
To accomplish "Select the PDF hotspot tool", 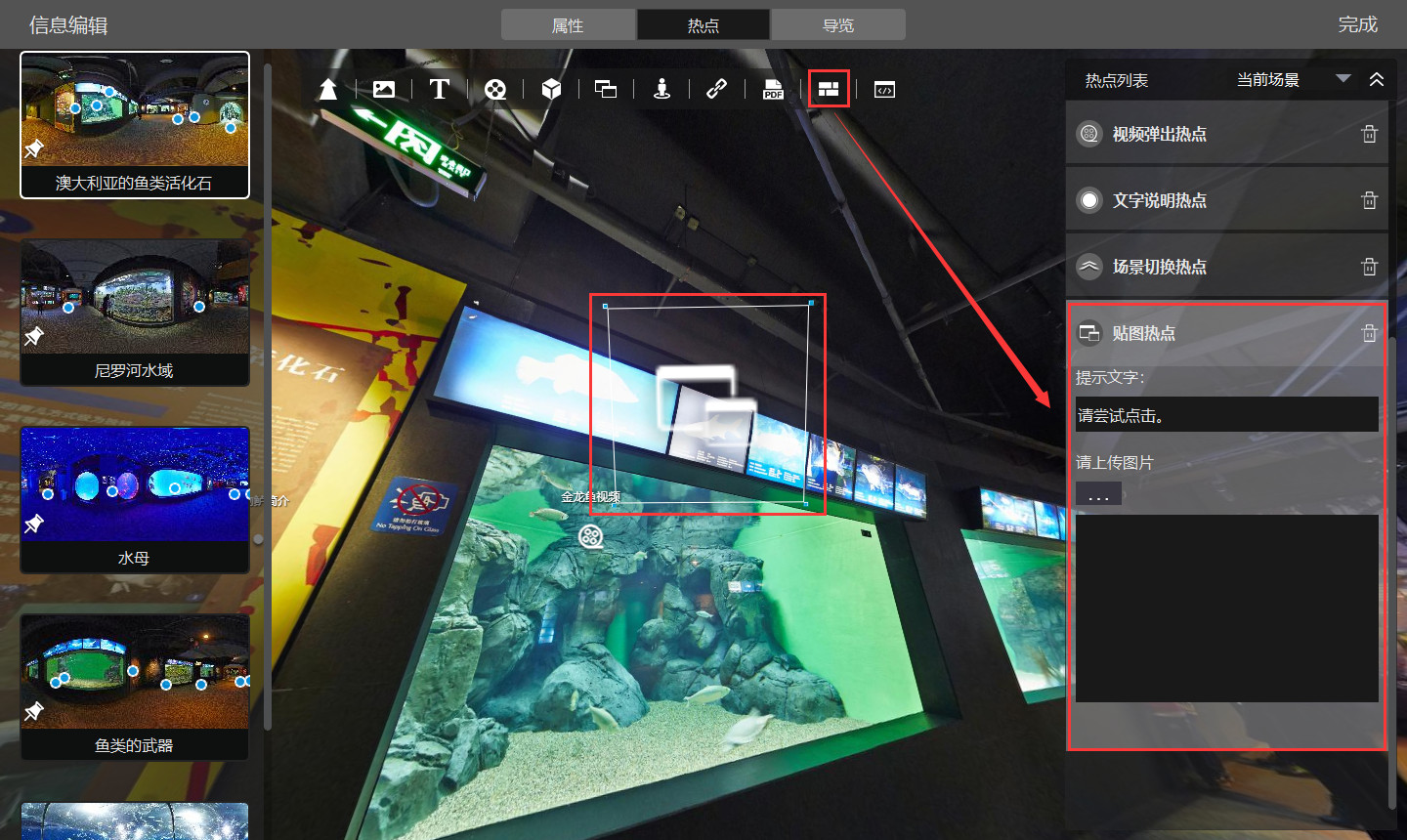I will click(773, 90).
